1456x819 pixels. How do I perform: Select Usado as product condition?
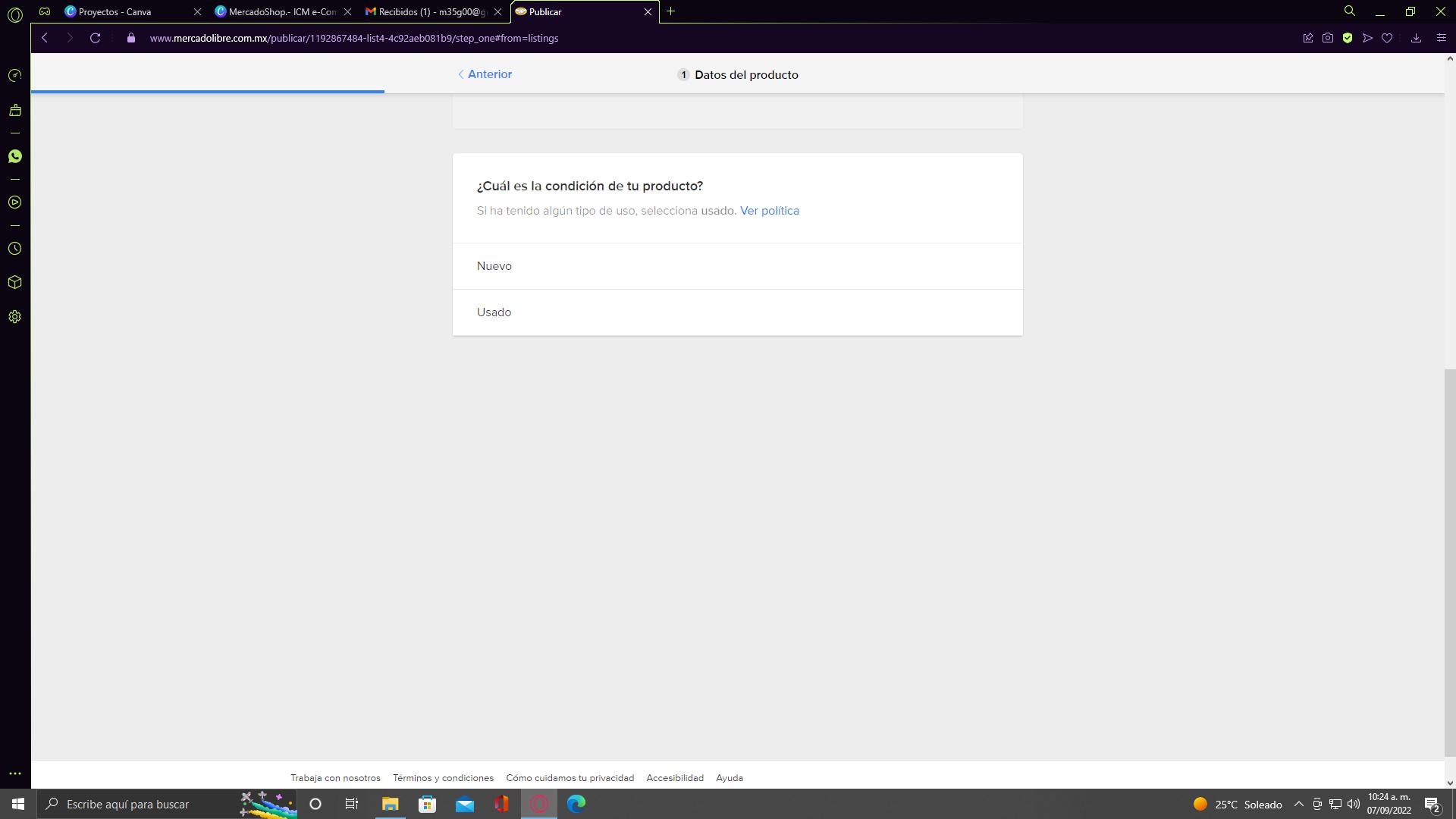tap(737, 312)
